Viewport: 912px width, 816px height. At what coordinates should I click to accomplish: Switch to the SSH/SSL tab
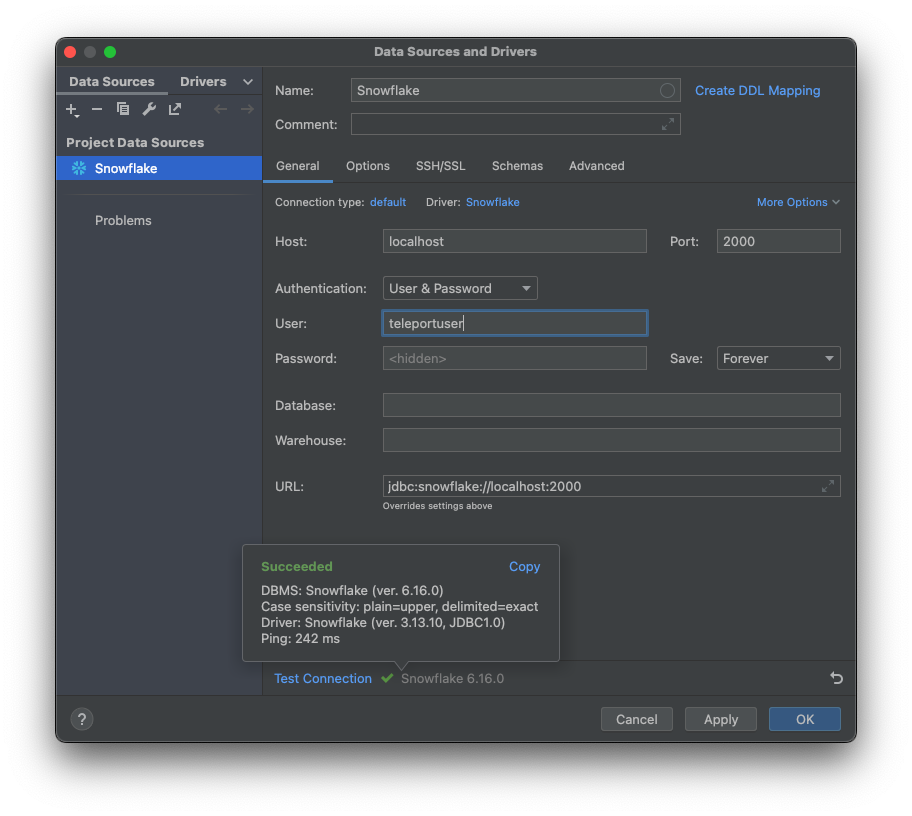440,166
